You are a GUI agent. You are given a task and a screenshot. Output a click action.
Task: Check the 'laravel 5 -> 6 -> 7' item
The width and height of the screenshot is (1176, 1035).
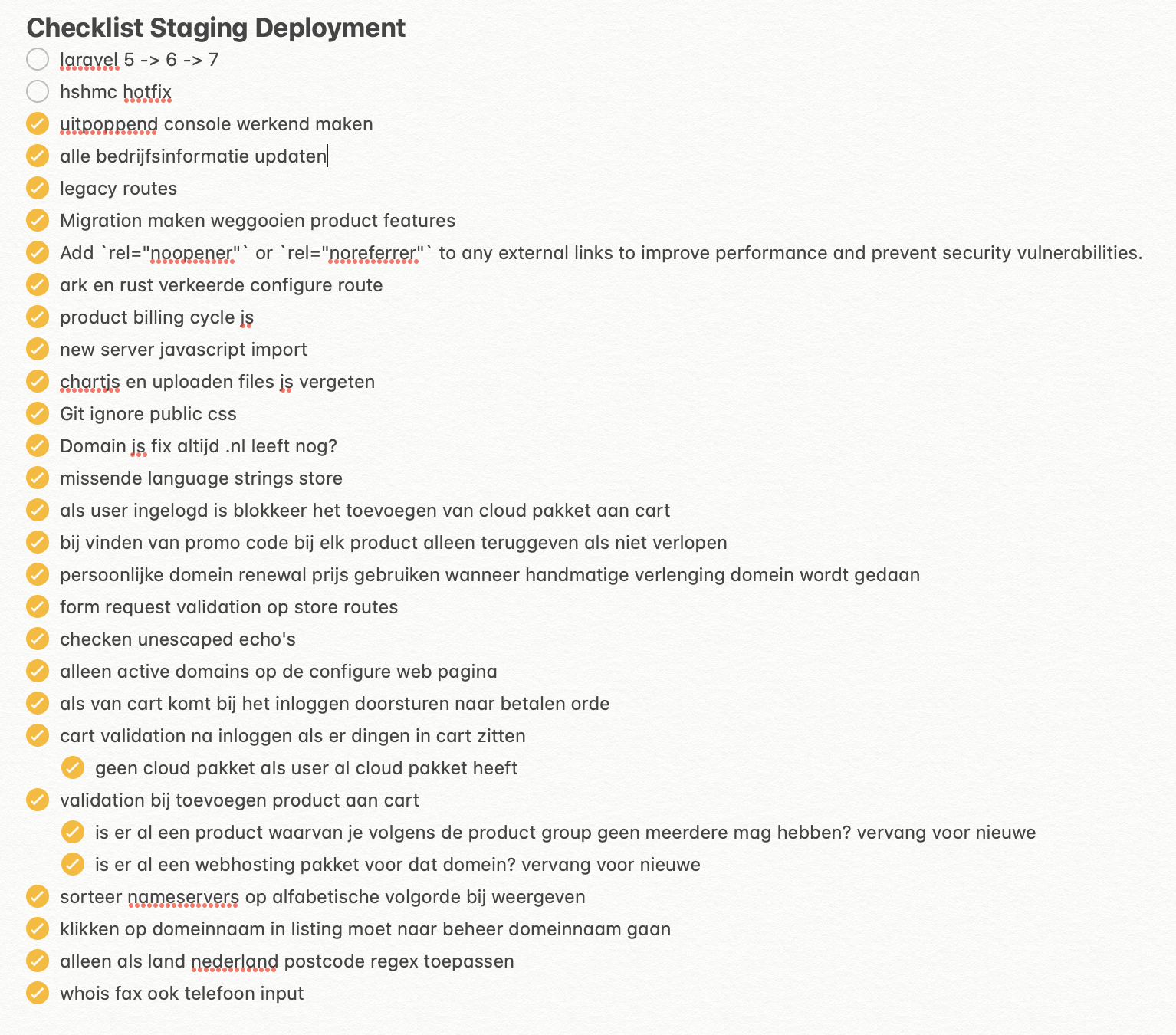click(x=37, y=59)
